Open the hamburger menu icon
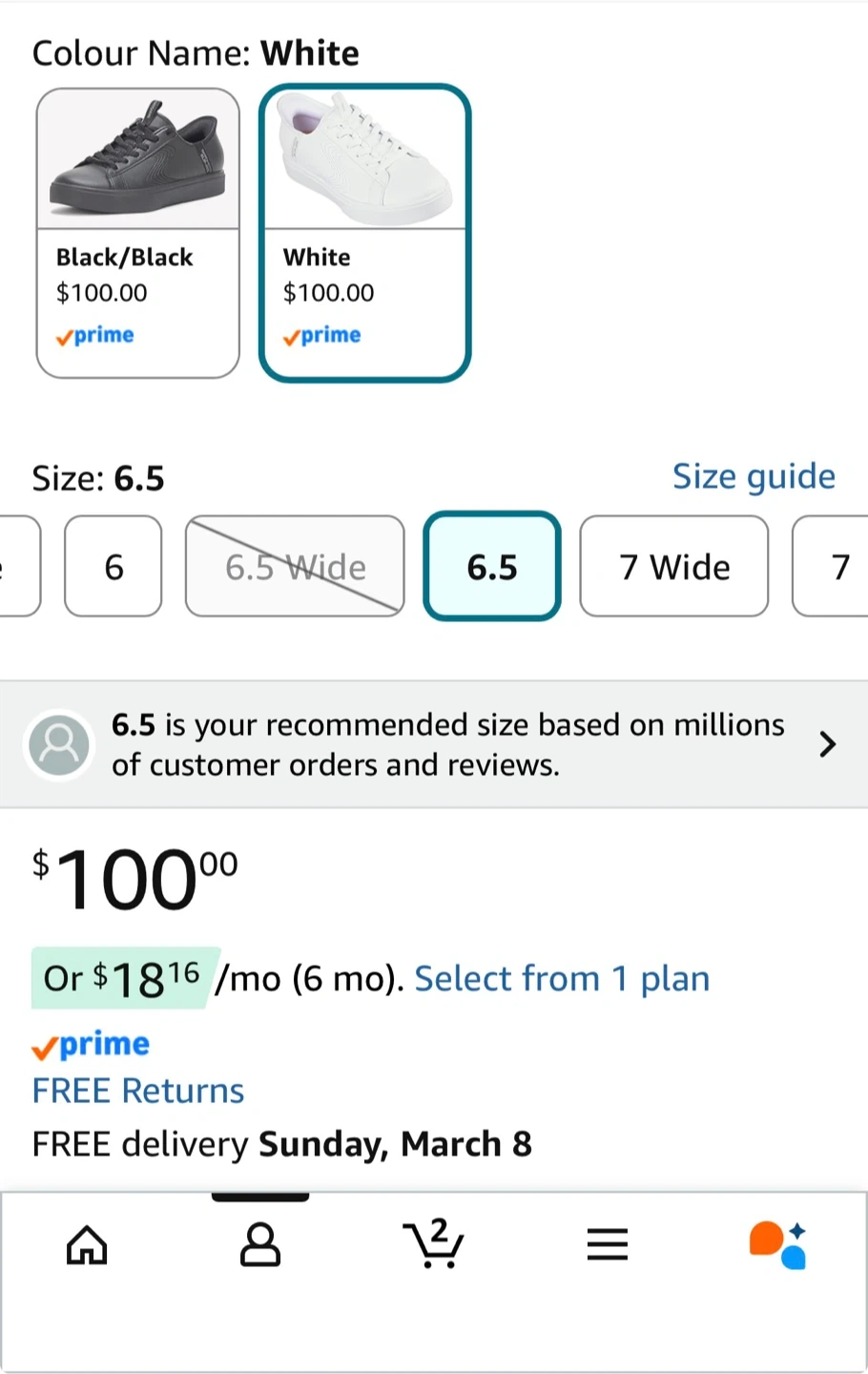Screen dimensions: 868x1374 coord(608,1244)
